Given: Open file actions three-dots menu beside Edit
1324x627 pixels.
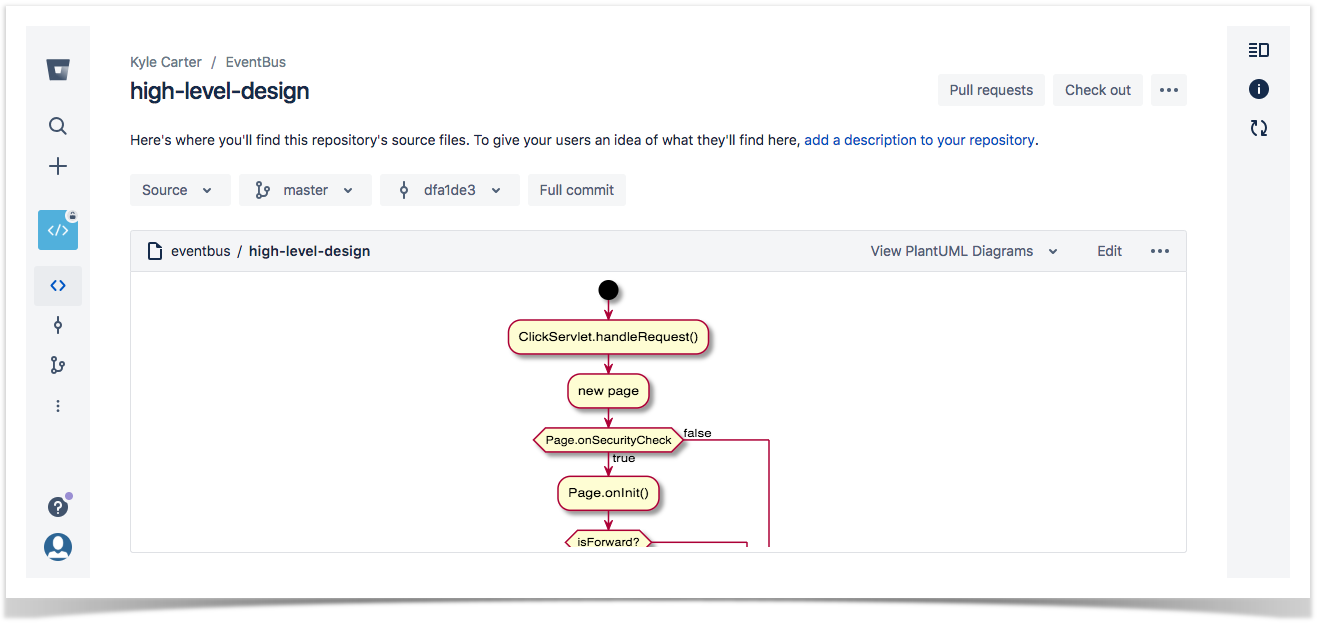Looking at the screenshot, I should 1160,251.
